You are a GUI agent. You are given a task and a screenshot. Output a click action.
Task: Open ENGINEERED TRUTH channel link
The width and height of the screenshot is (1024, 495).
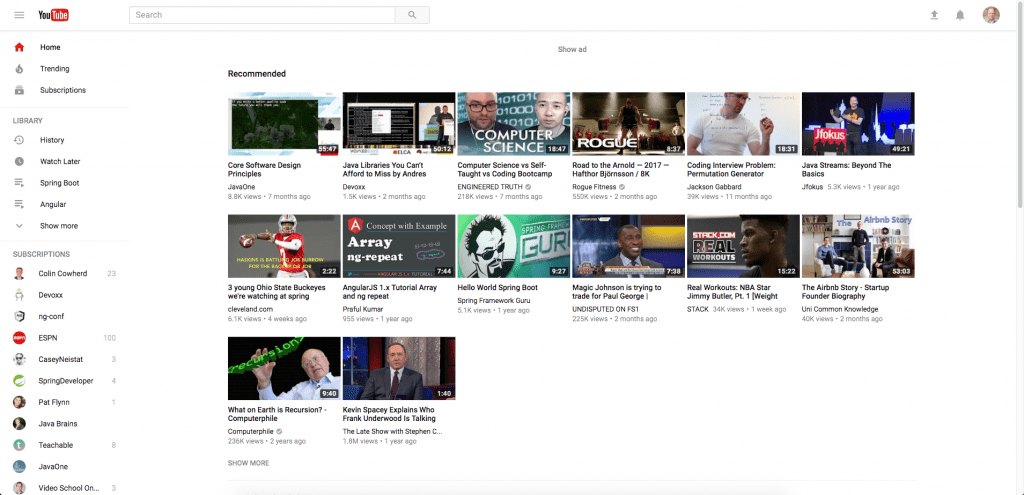tap(490, 187)
